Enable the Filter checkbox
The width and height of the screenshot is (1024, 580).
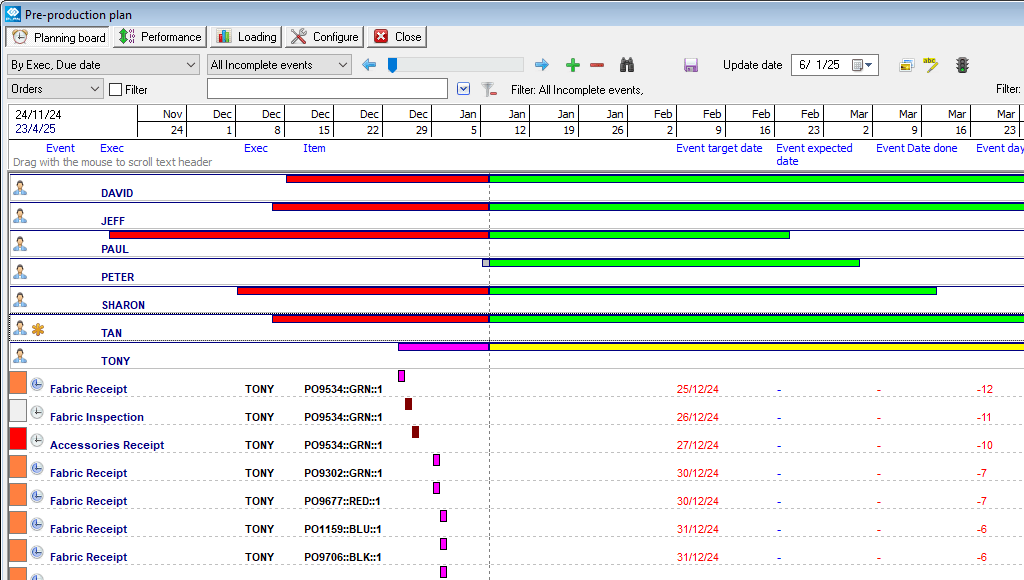coord(116,90)
